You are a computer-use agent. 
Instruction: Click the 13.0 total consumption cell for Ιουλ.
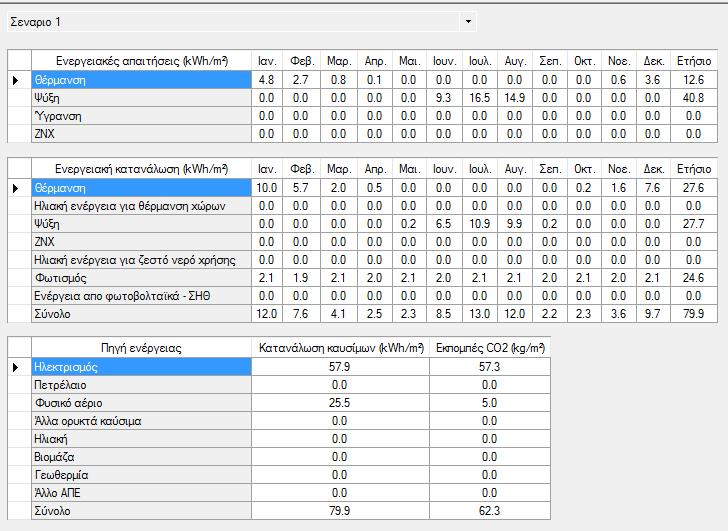pos(480,314)
